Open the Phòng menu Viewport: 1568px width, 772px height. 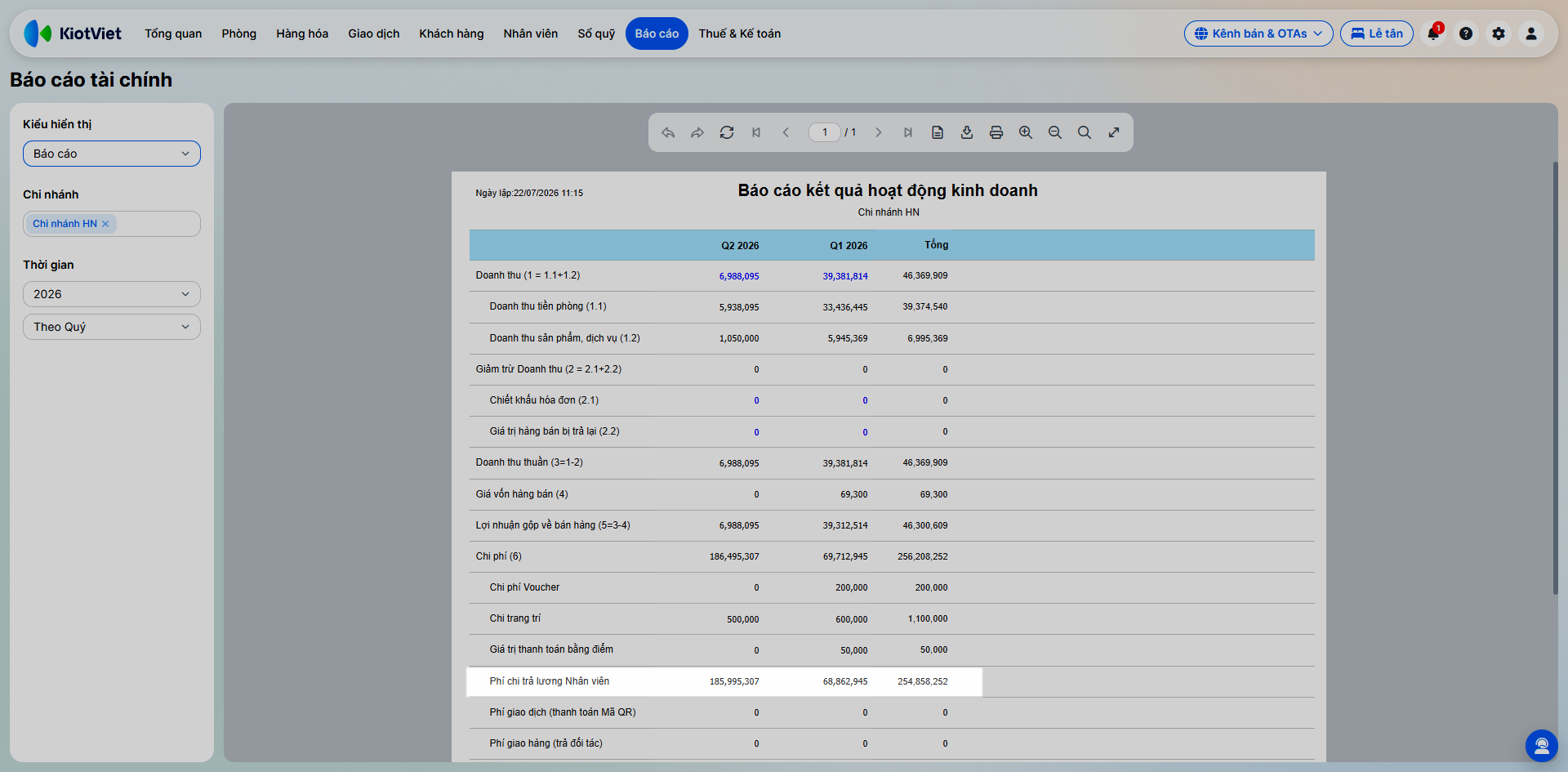[x=239, y=33]
